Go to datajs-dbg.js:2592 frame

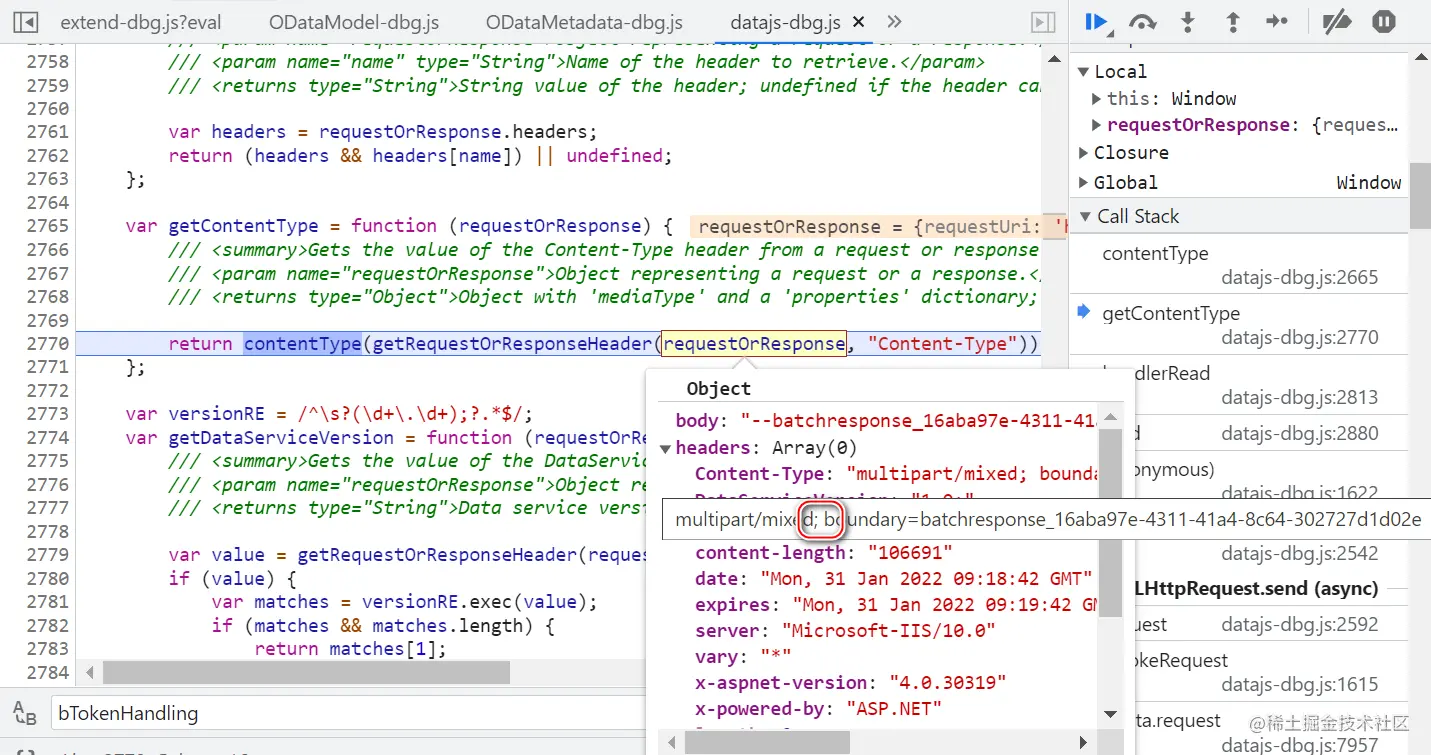[1299, 624]
